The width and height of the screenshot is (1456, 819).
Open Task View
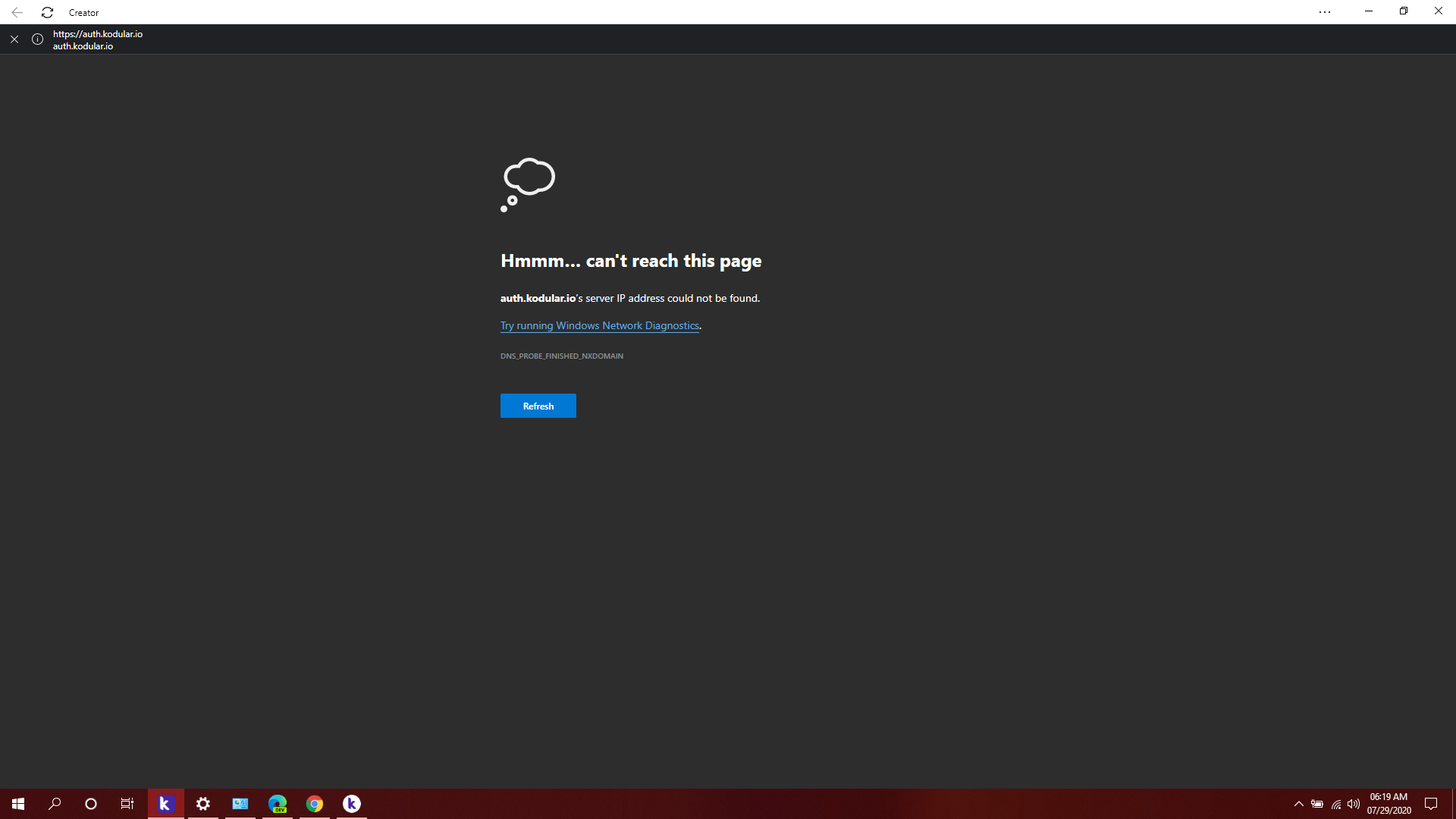point(127,804)
